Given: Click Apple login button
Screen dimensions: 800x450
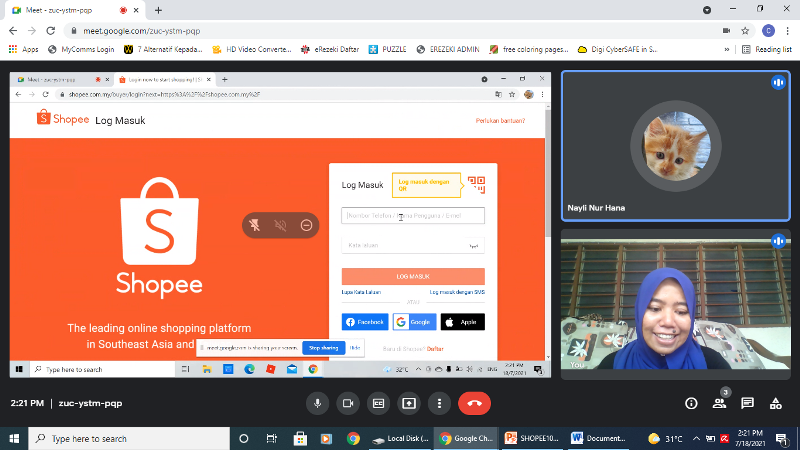Looking at the screenshot, I should pos(462,322).
